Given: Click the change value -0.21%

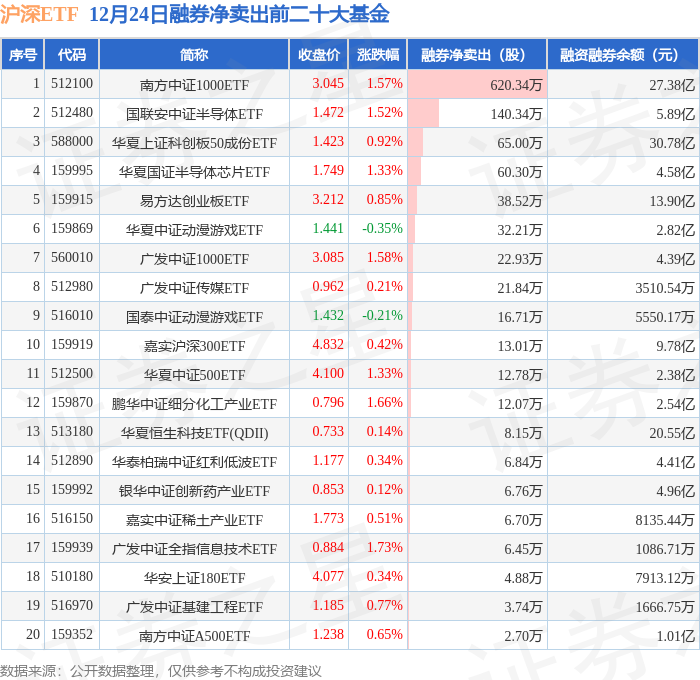Looking at the screenshot, I should point(382,316).
